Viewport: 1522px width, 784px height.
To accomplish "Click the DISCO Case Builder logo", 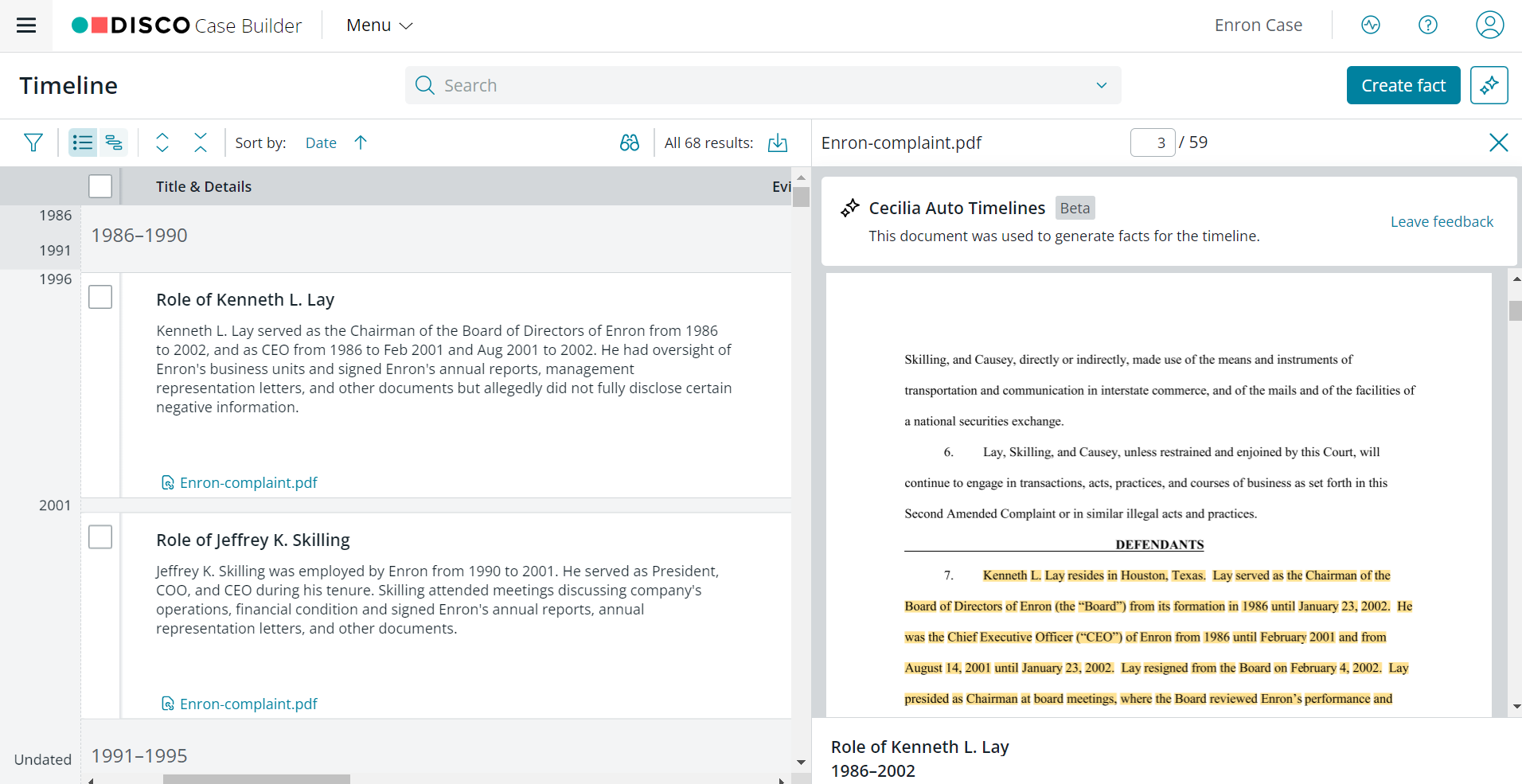I will tap(186, 25).
